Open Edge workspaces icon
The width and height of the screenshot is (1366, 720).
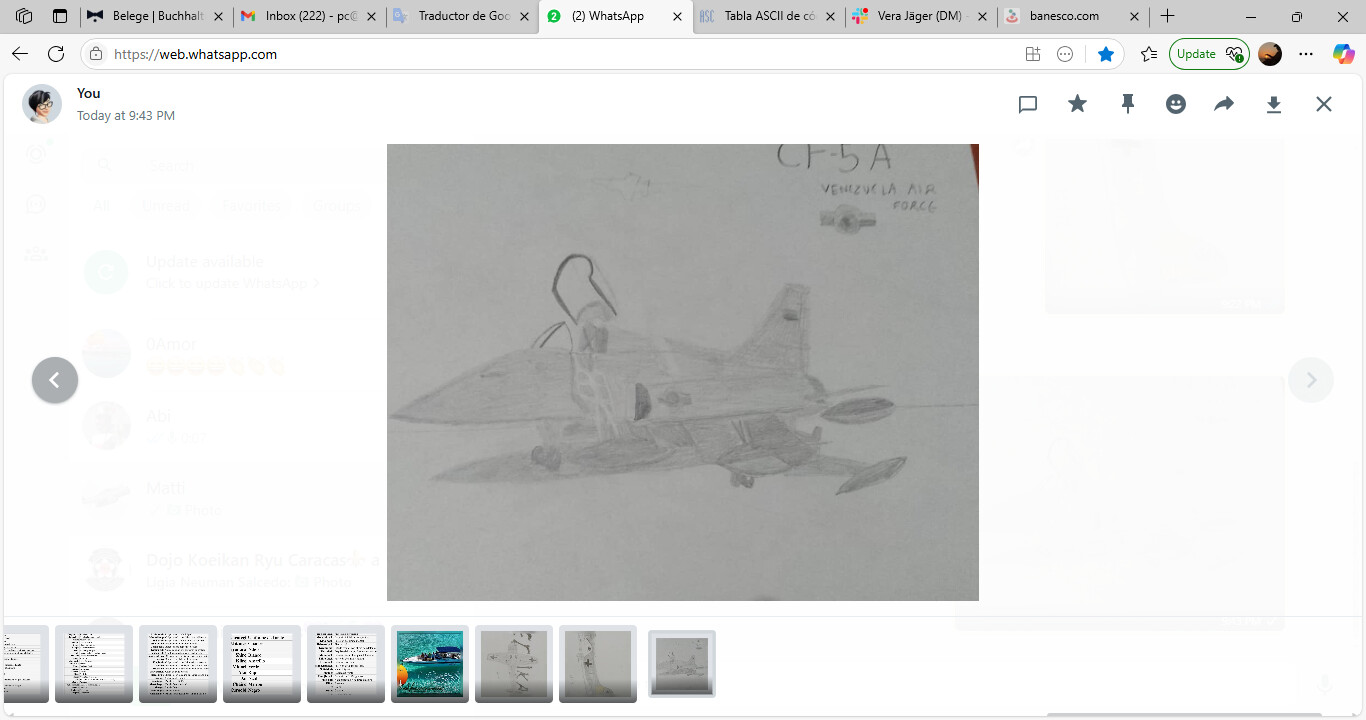coord(24,16)
